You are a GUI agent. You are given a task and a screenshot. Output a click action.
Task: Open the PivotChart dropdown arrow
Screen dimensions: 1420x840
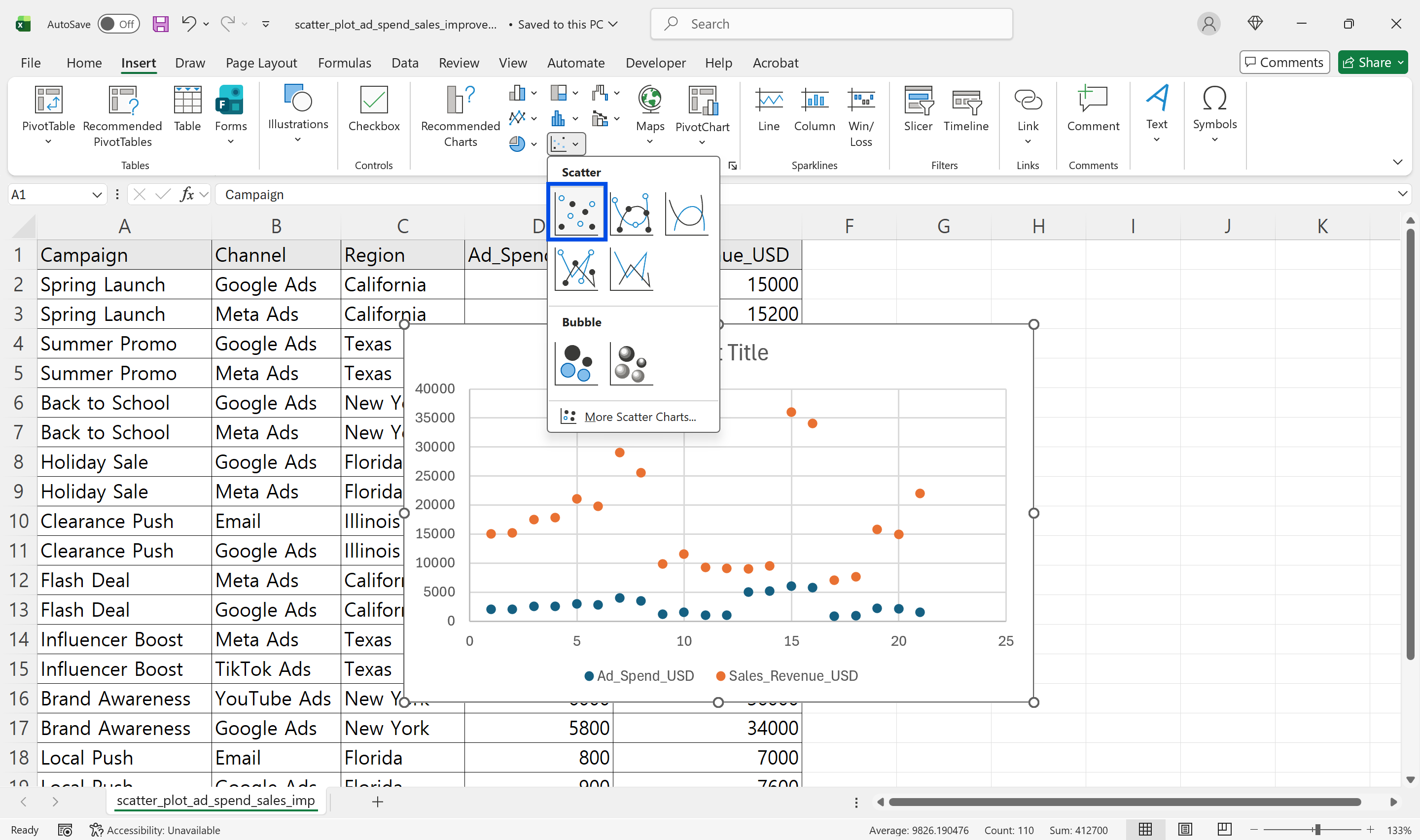[x=702, y=142]
